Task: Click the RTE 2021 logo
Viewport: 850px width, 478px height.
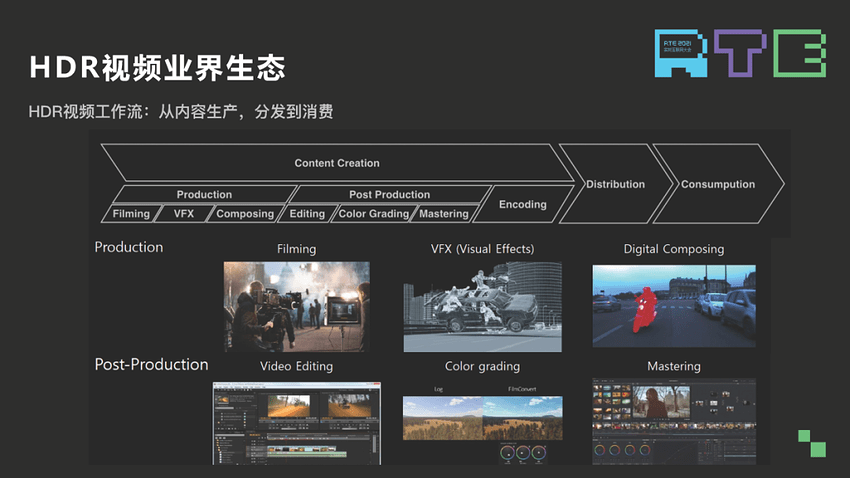Action: pyautogui.click(x=740, y=53)
